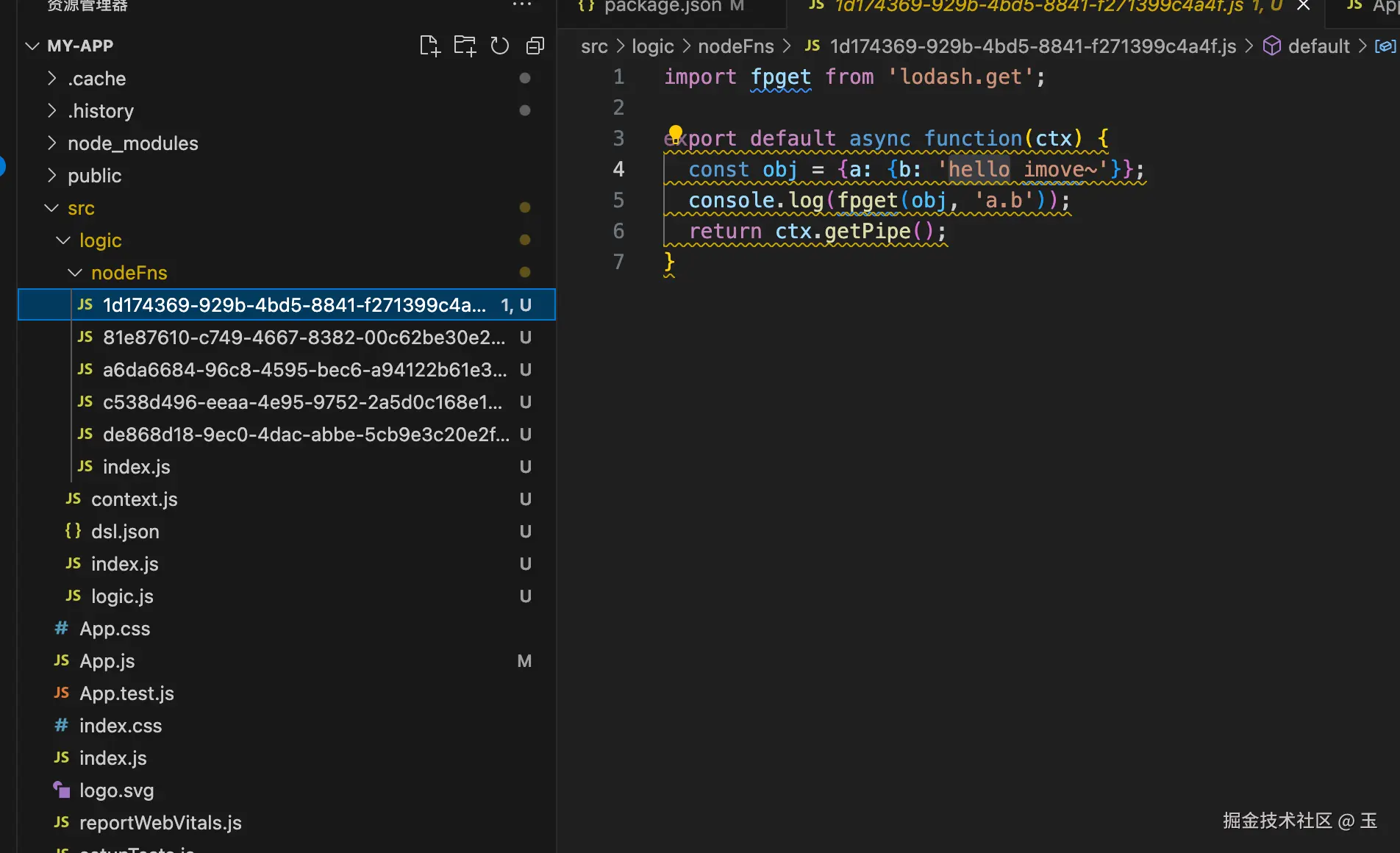Click the hash icon beside index.css
Screen dimensions: 1400x853
(x=62, y=725)
